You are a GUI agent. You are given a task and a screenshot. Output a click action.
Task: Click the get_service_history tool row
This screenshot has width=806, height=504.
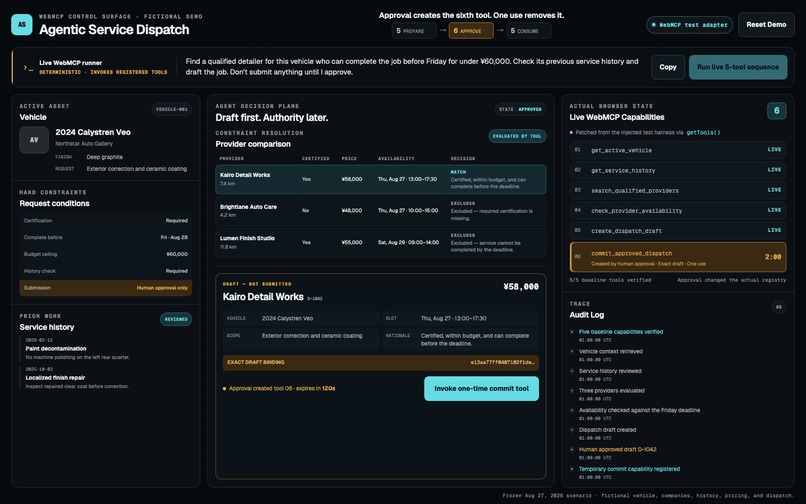(x=677, y=170)
